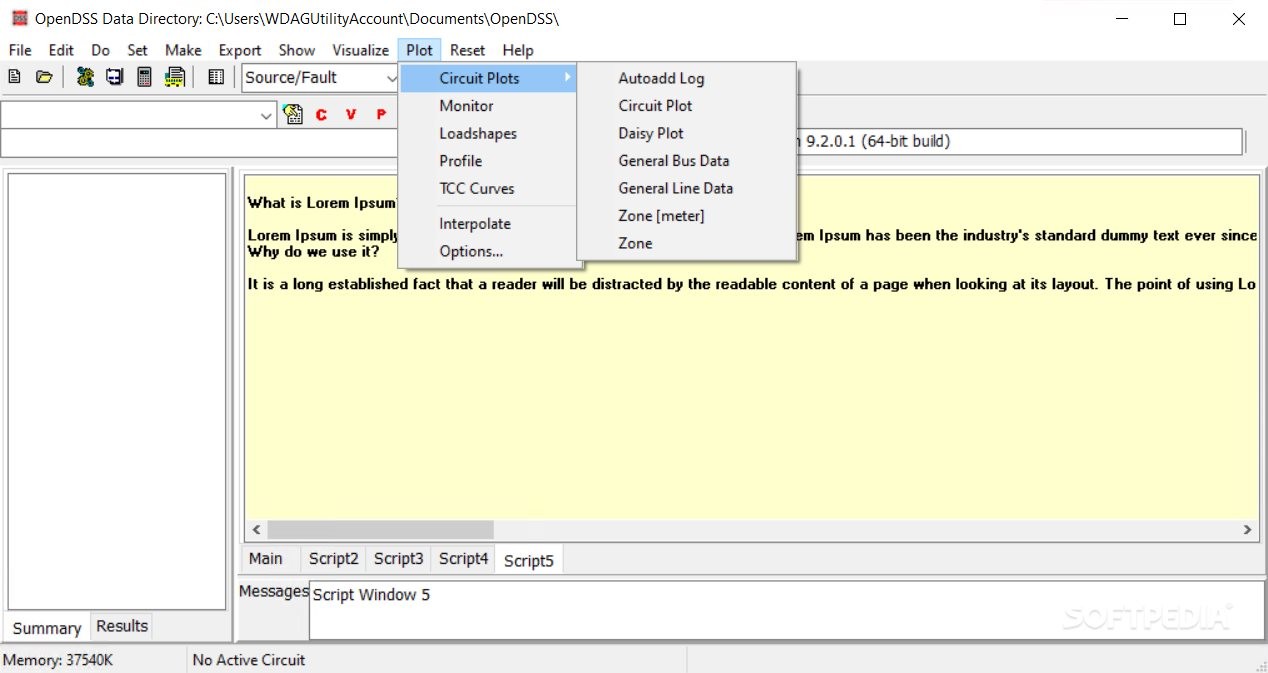Screen dimensions: 1268x673
Task: Open the Export menu
Action: click(240, 50)
